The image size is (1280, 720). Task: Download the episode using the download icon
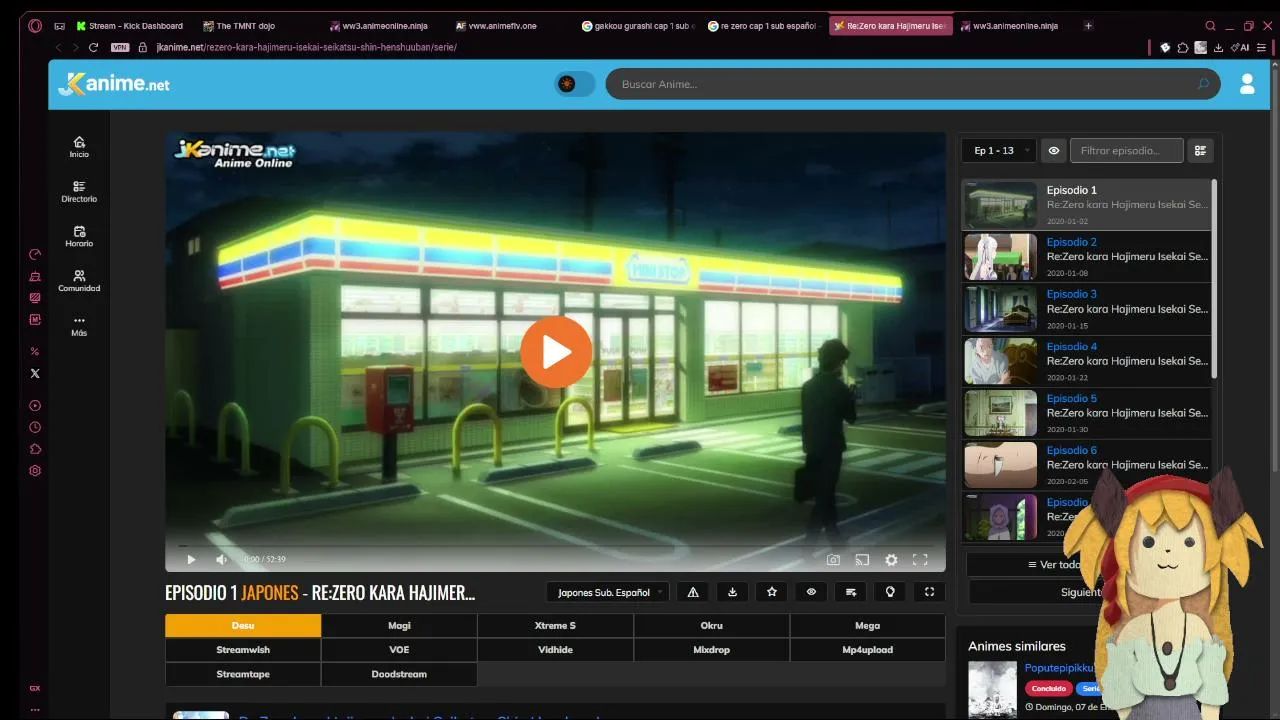(x=732, y=592)
